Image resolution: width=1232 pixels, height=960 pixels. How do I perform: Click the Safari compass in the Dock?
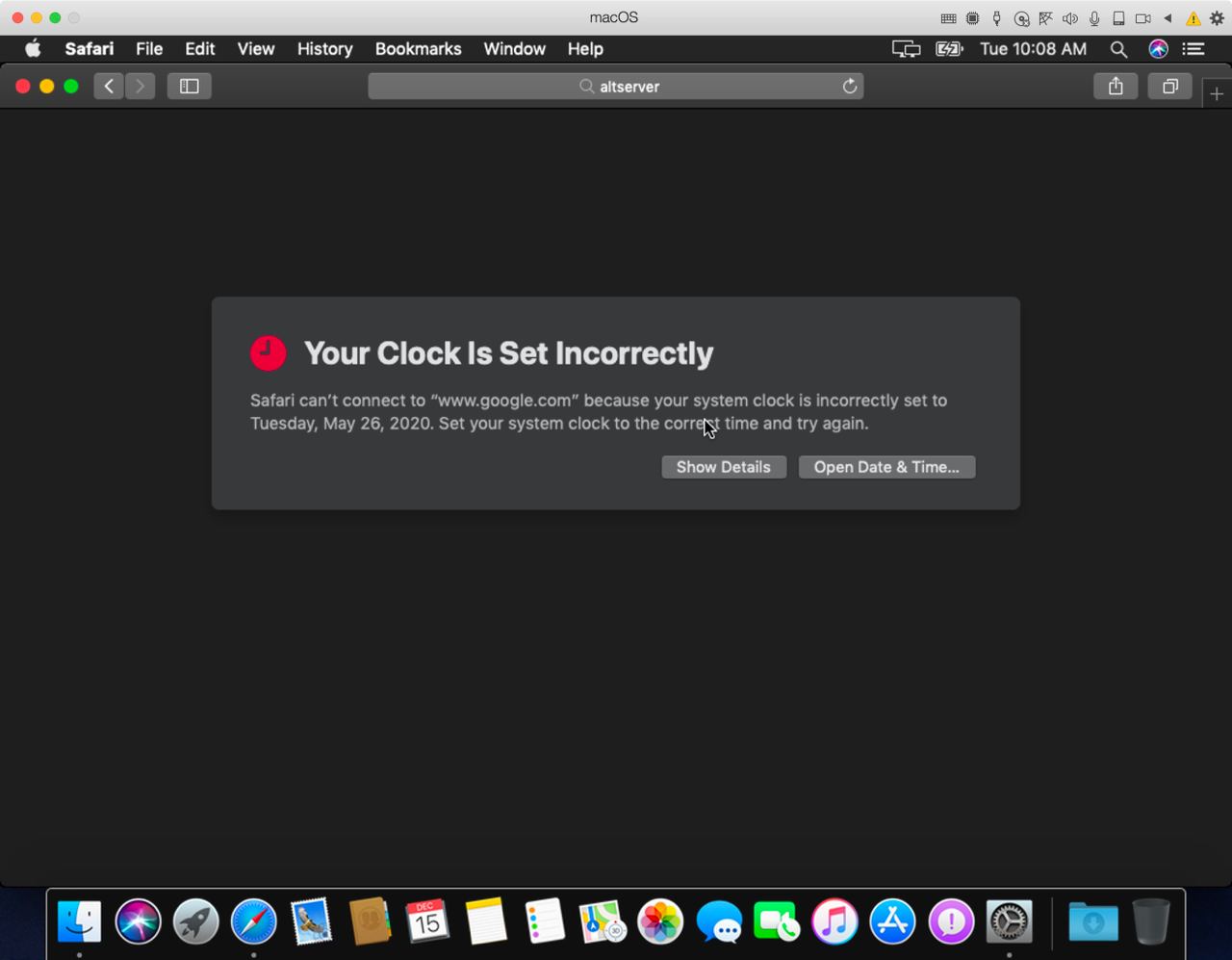coord(254,922)
